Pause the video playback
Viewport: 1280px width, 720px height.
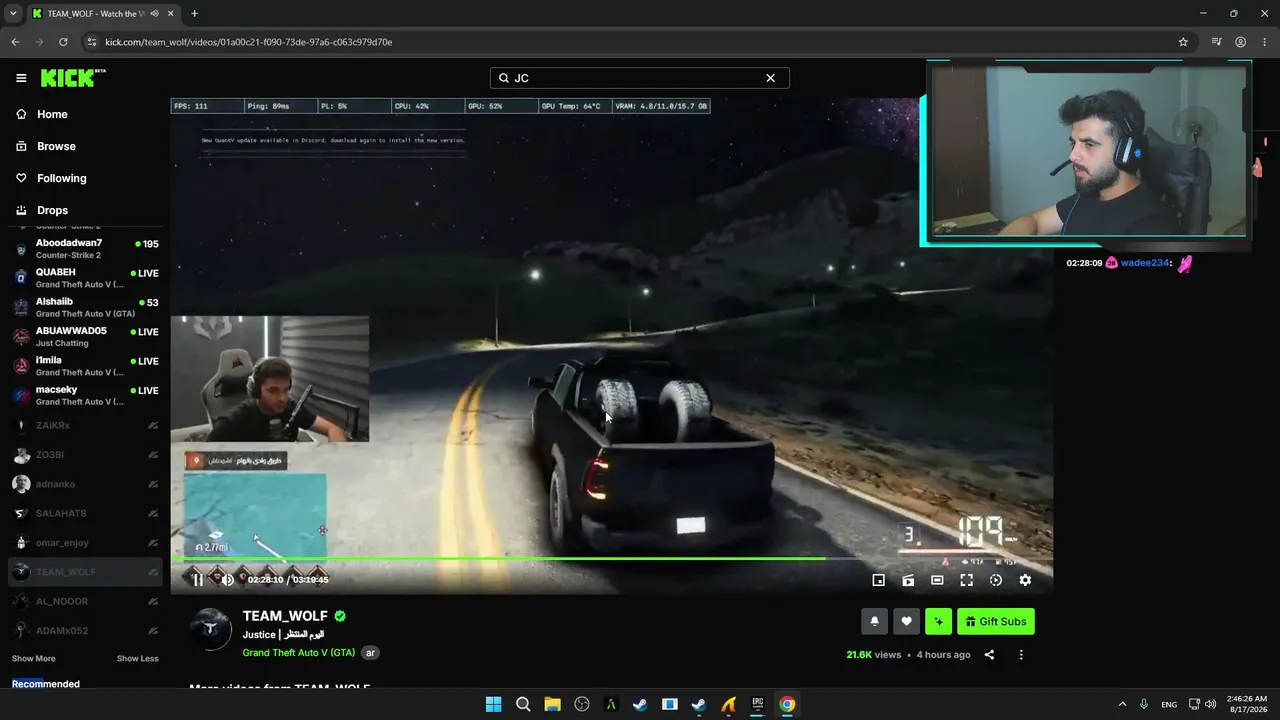click(x=198, y=580)
